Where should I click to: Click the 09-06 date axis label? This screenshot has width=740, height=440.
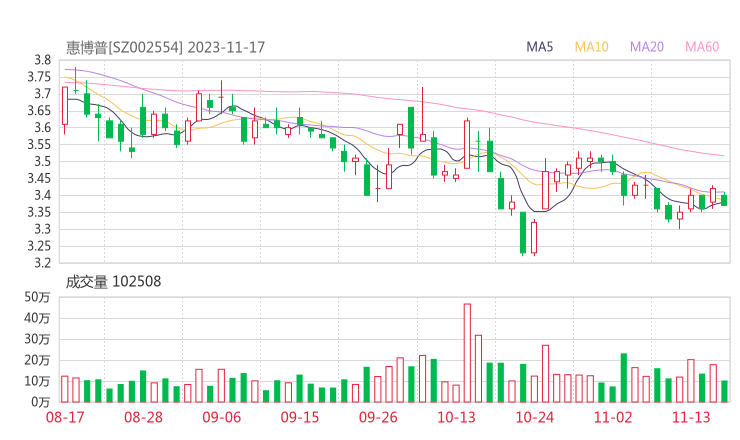point(221,417)
